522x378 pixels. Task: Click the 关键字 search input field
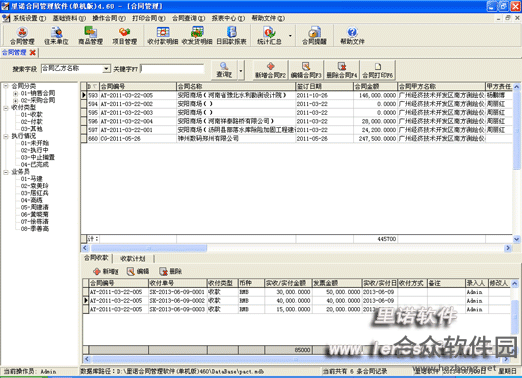coord(172,69)
